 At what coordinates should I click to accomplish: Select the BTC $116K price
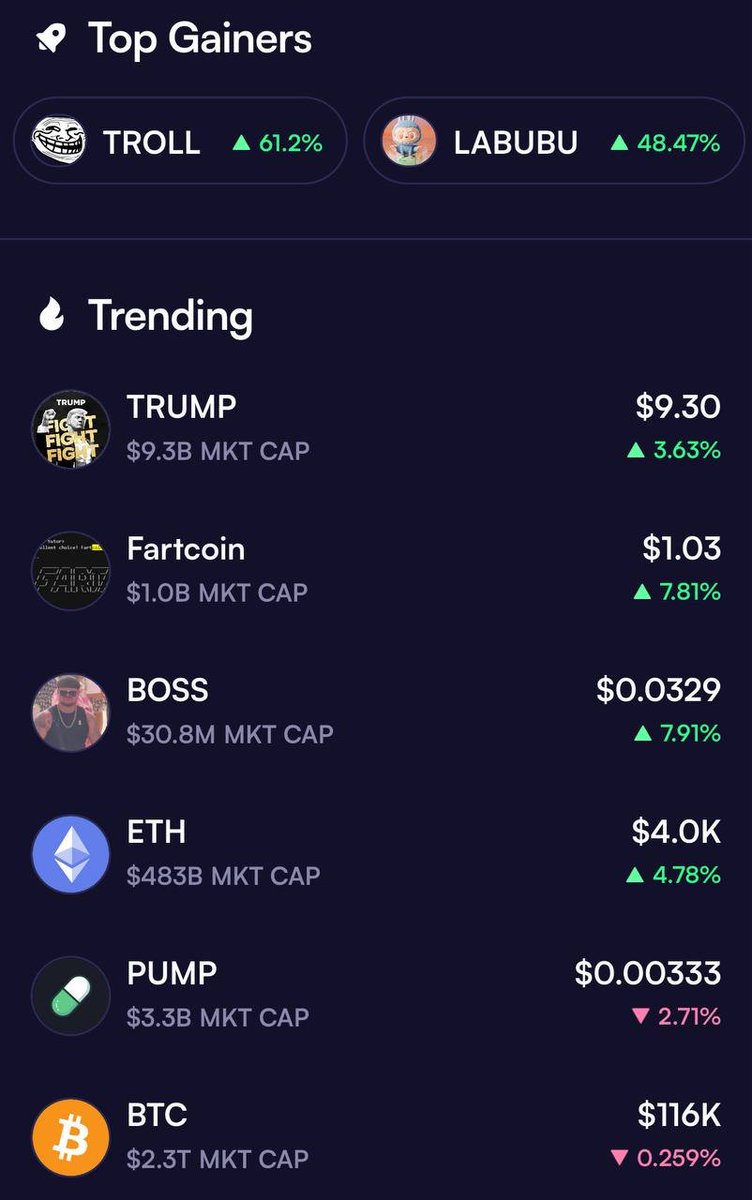click(x=679, y=1115)
